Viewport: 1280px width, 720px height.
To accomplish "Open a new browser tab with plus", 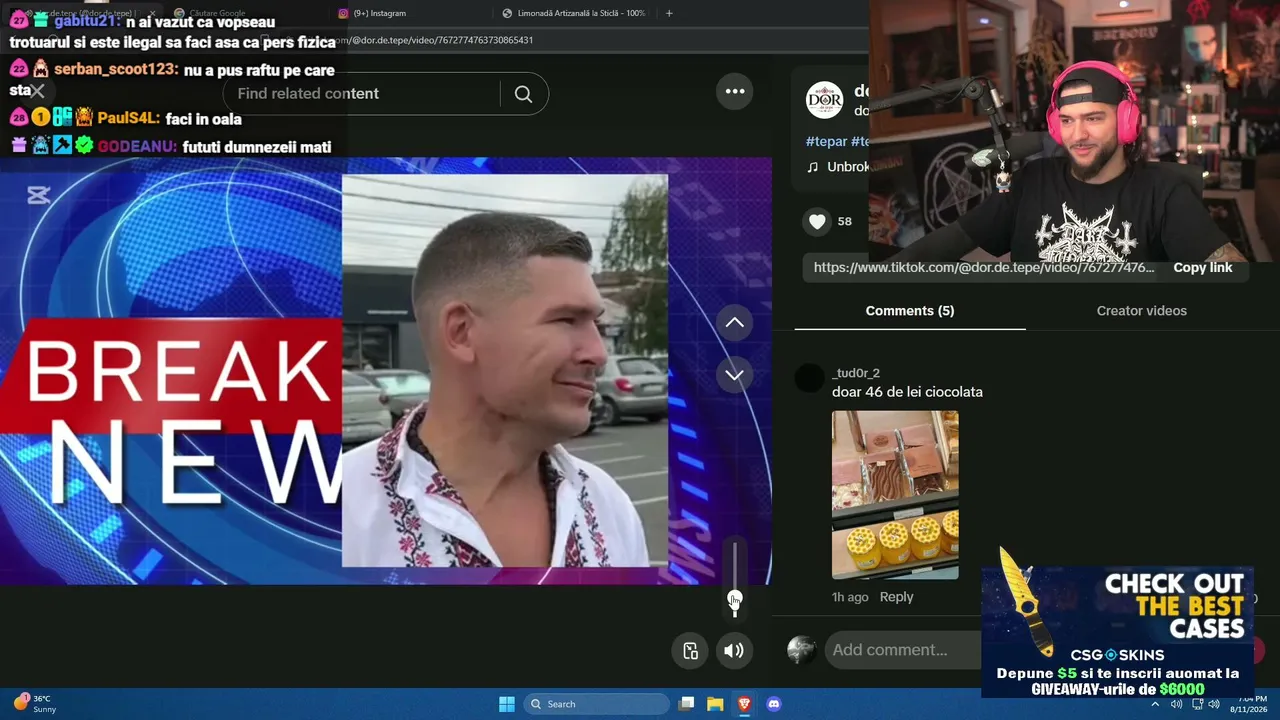I will (669, 13).
